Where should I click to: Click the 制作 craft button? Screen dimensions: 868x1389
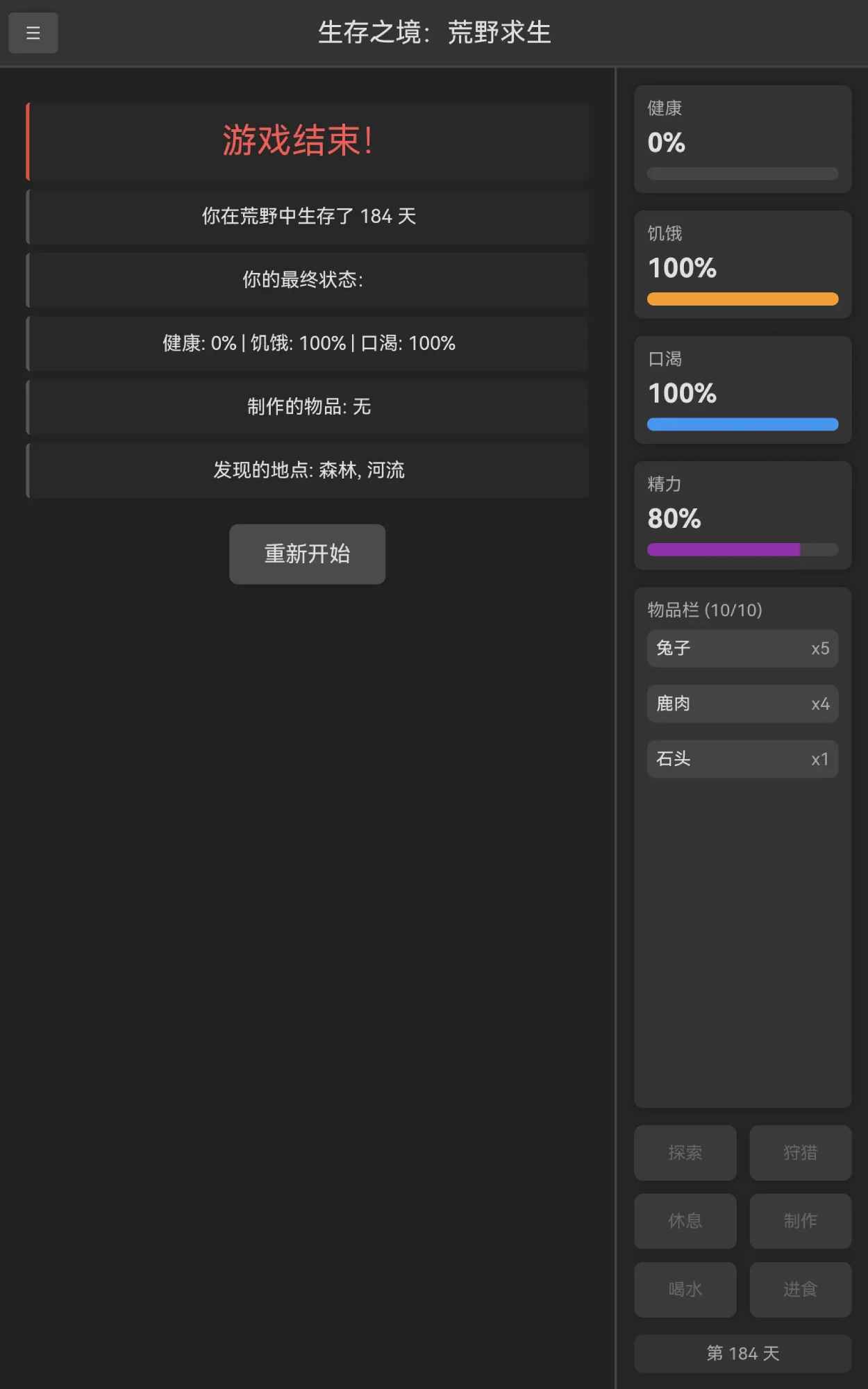pyautogui.click(x=800, y=1221)
